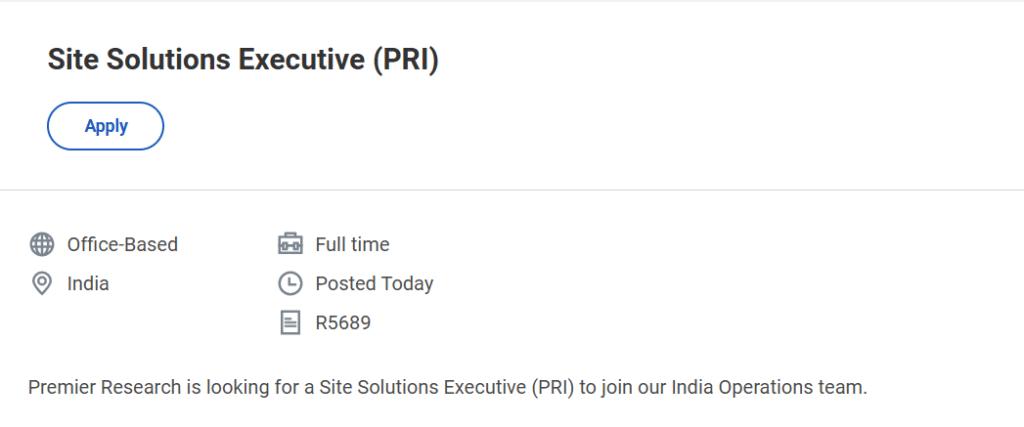Click the Apply button

pyautogui.click(x=105, y=126)
